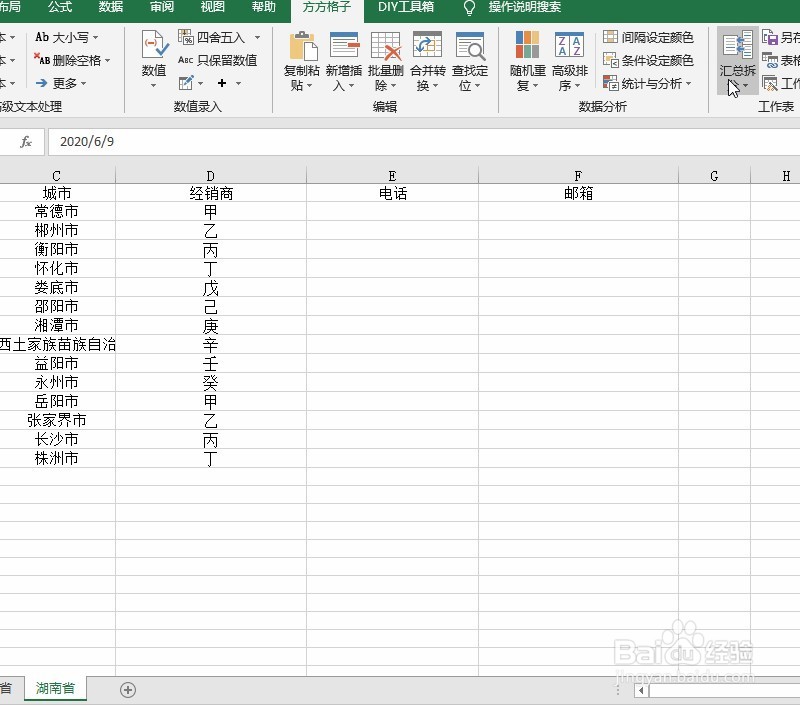Click cell 戊 in 经销商 column

211,287
